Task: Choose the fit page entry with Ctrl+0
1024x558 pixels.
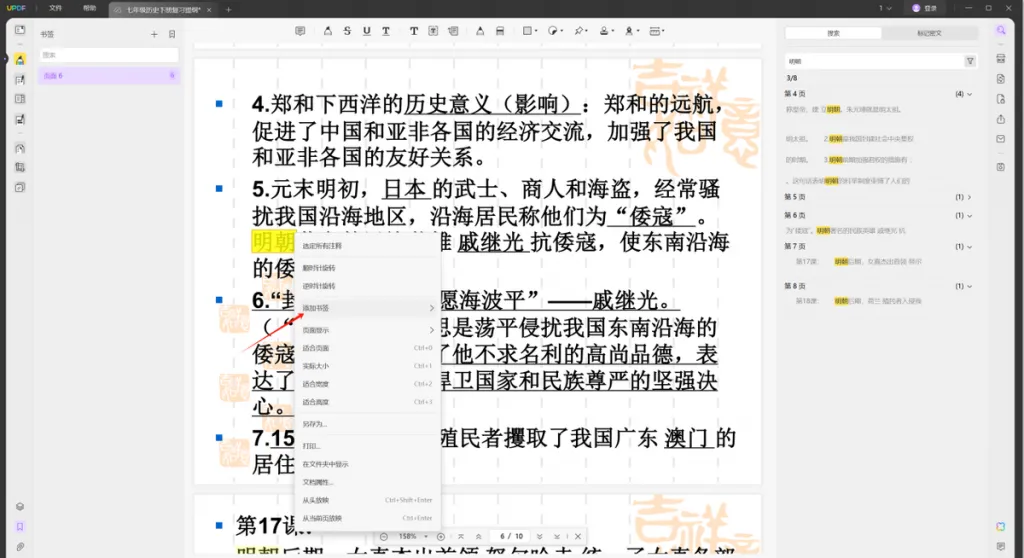Action: [368, 348]
